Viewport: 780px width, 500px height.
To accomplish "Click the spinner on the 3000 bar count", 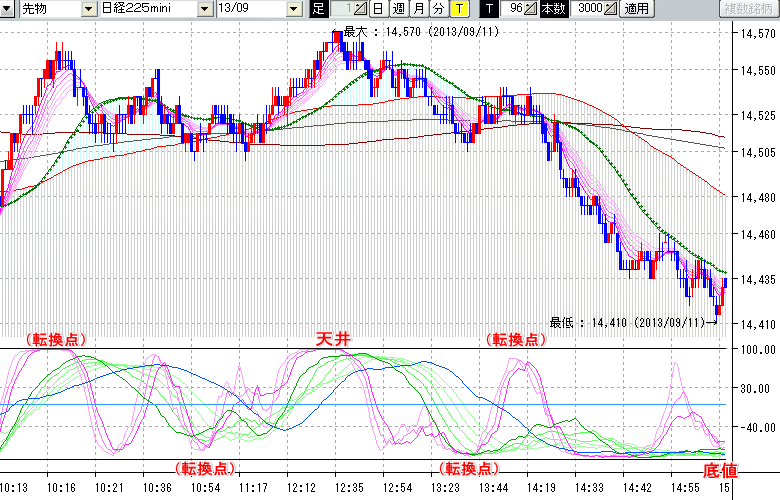I will tap(611, 9).
